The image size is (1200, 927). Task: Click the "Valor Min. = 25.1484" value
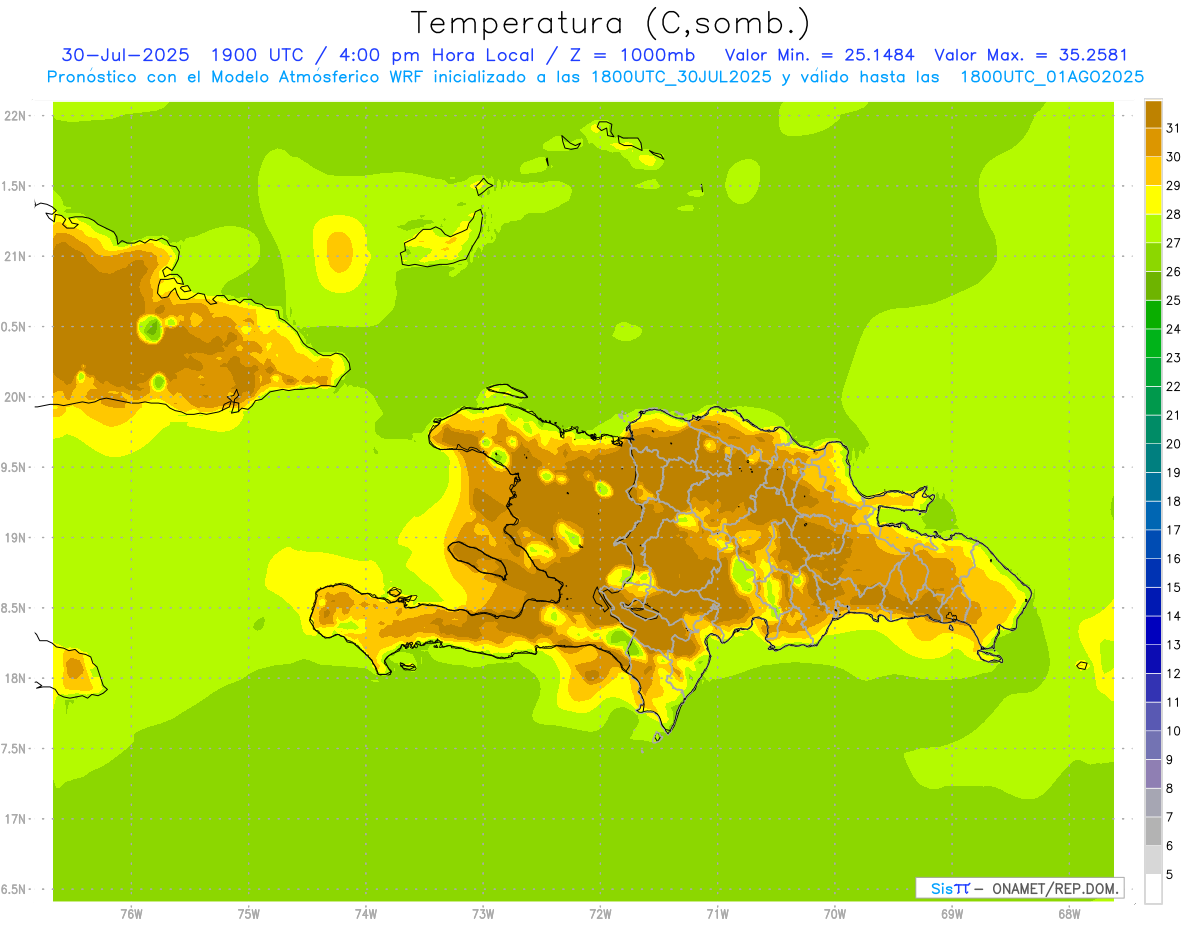click(819, 55)
